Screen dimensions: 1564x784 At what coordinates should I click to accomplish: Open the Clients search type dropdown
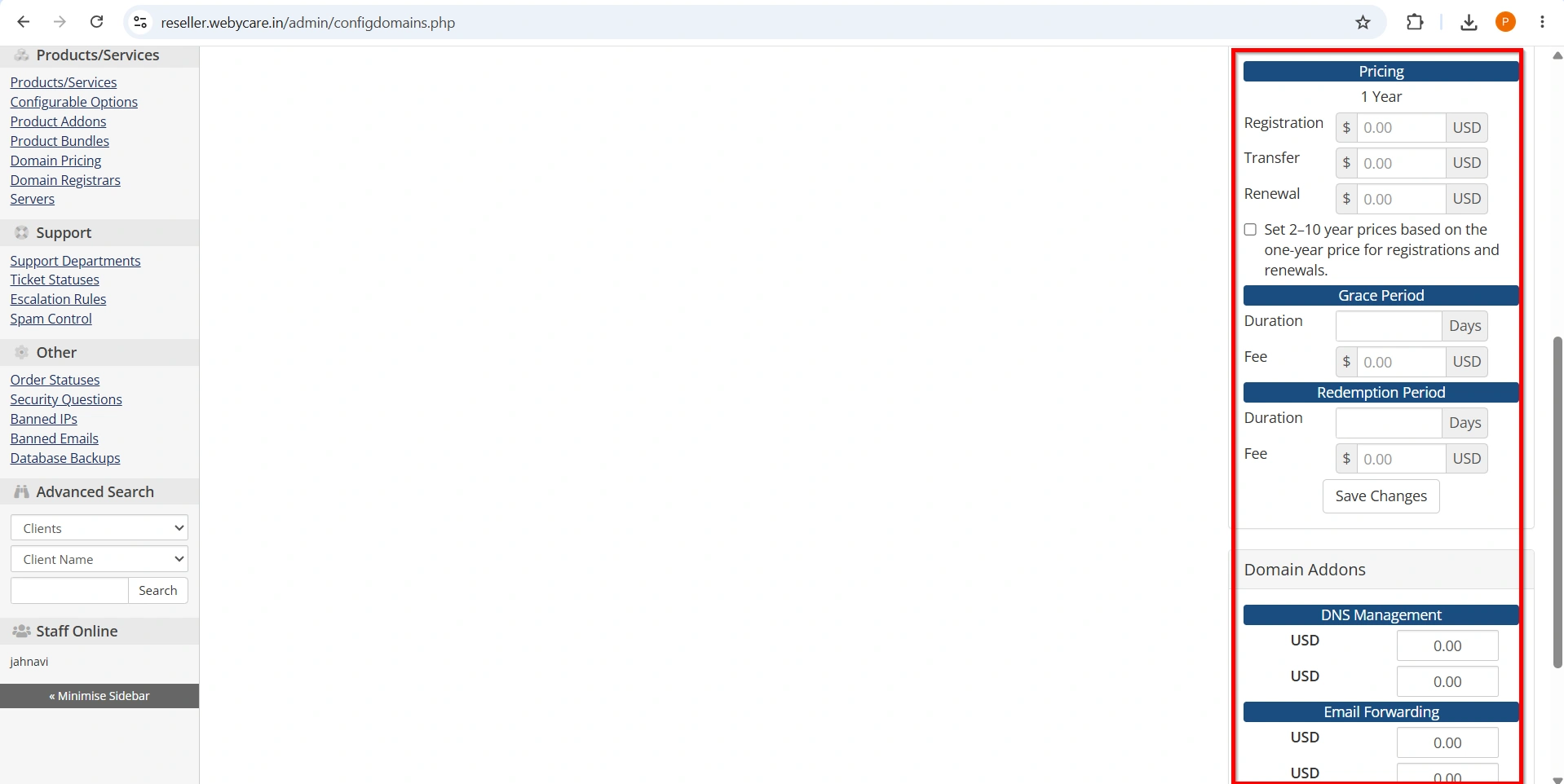click(99, 528)
